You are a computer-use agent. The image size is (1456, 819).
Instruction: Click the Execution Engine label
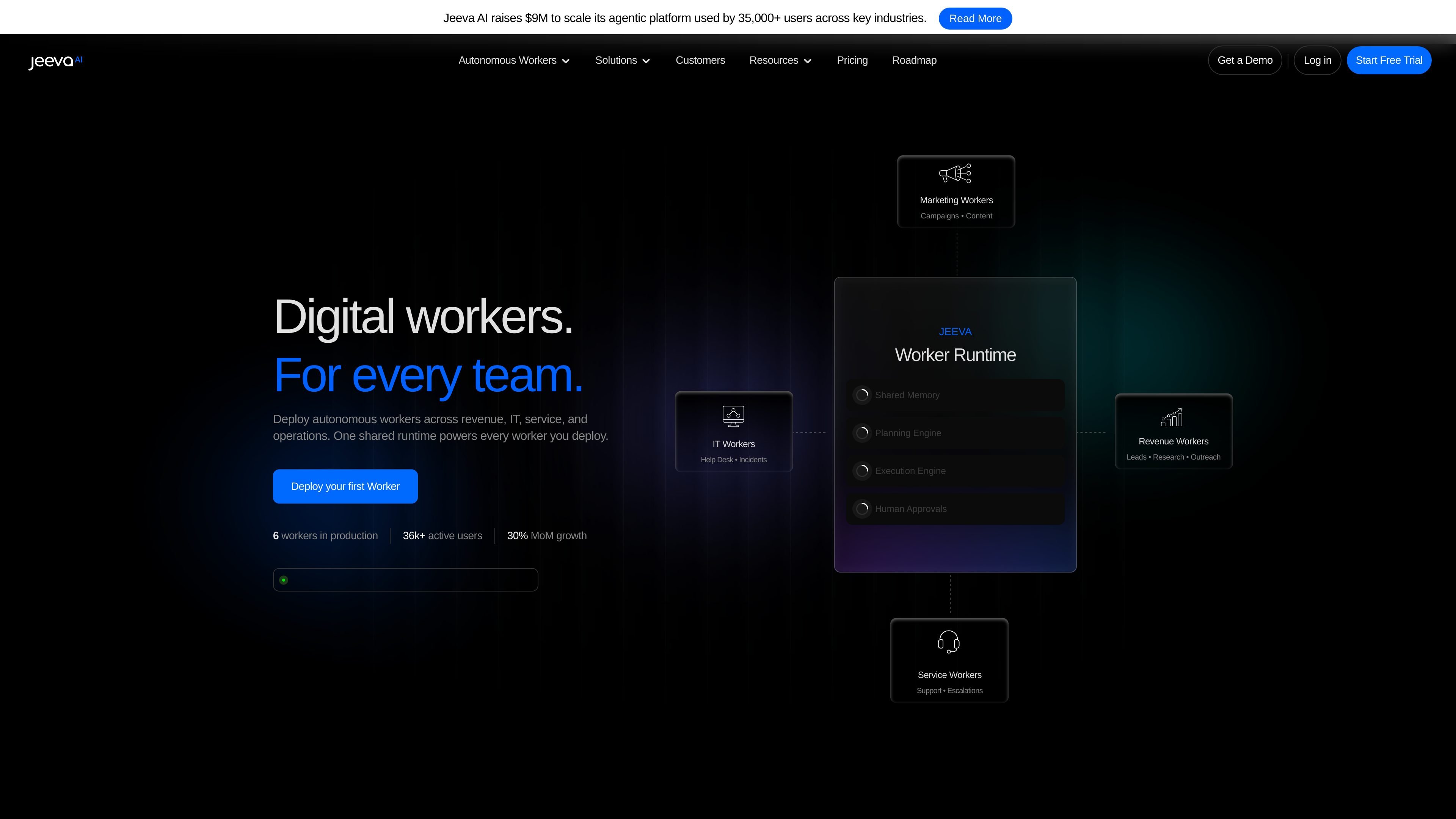coord(910,471)
